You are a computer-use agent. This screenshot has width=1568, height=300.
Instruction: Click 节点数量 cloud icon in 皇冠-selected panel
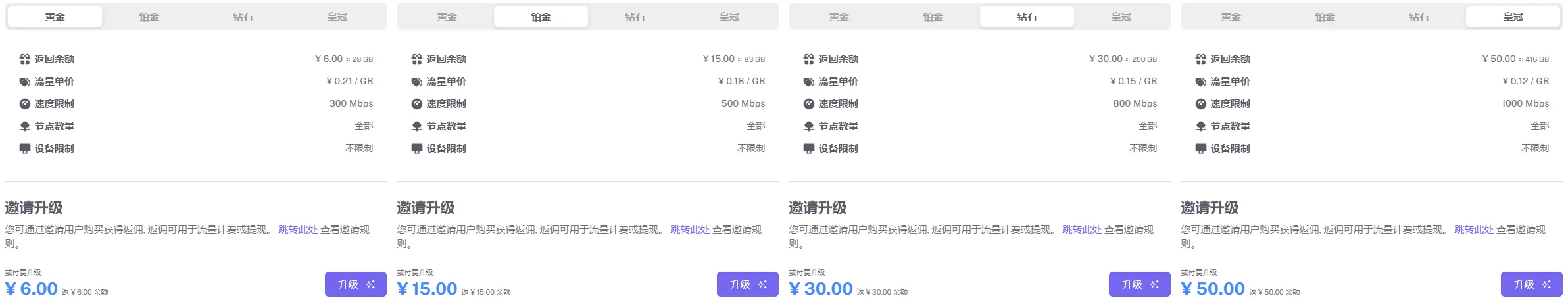tap(1201, 126)
